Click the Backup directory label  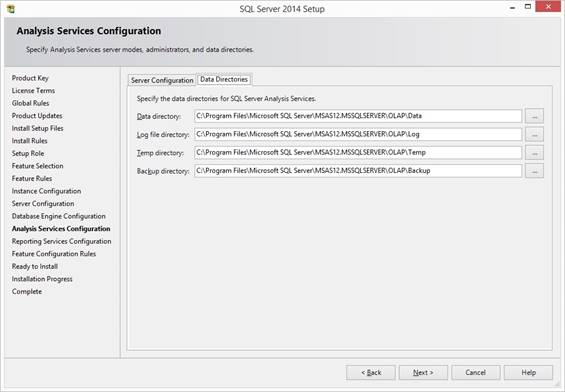coord(163,172)
